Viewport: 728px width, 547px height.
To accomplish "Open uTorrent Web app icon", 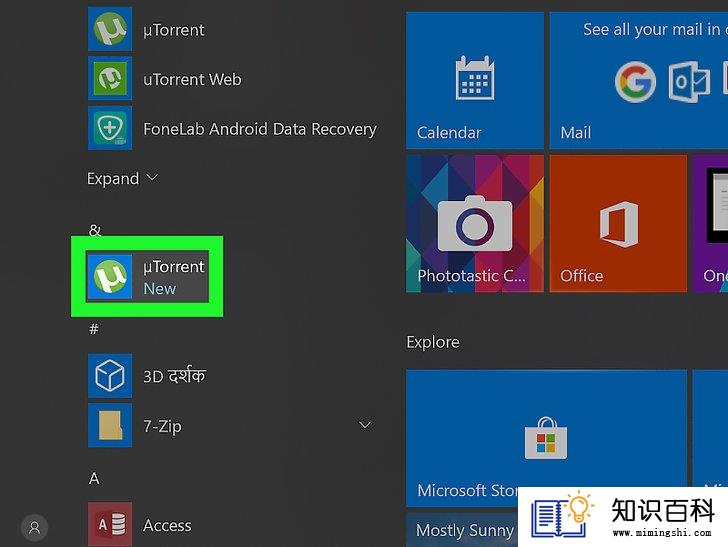I will [110, 78].
